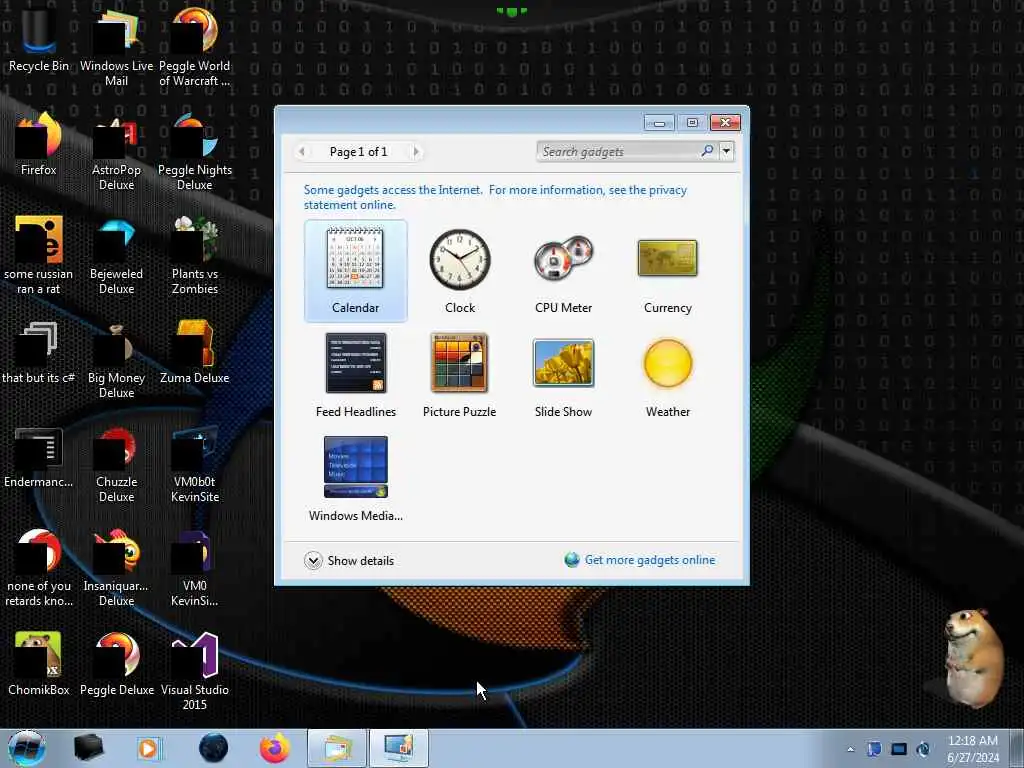The image size is (1024, 768).
Task: Select Insaniquarium Deluxe desktop icon
Action: click(x=116, y=567)
